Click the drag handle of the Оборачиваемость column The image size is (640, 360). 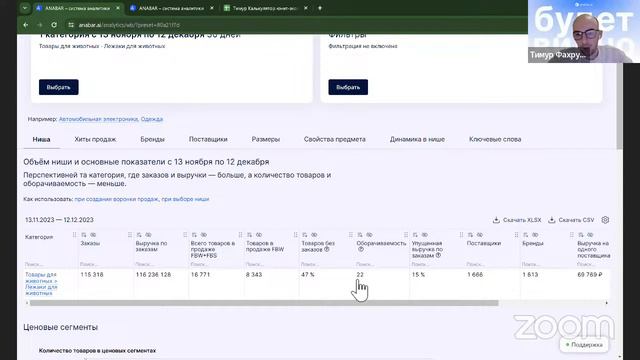tap(351, 235)
